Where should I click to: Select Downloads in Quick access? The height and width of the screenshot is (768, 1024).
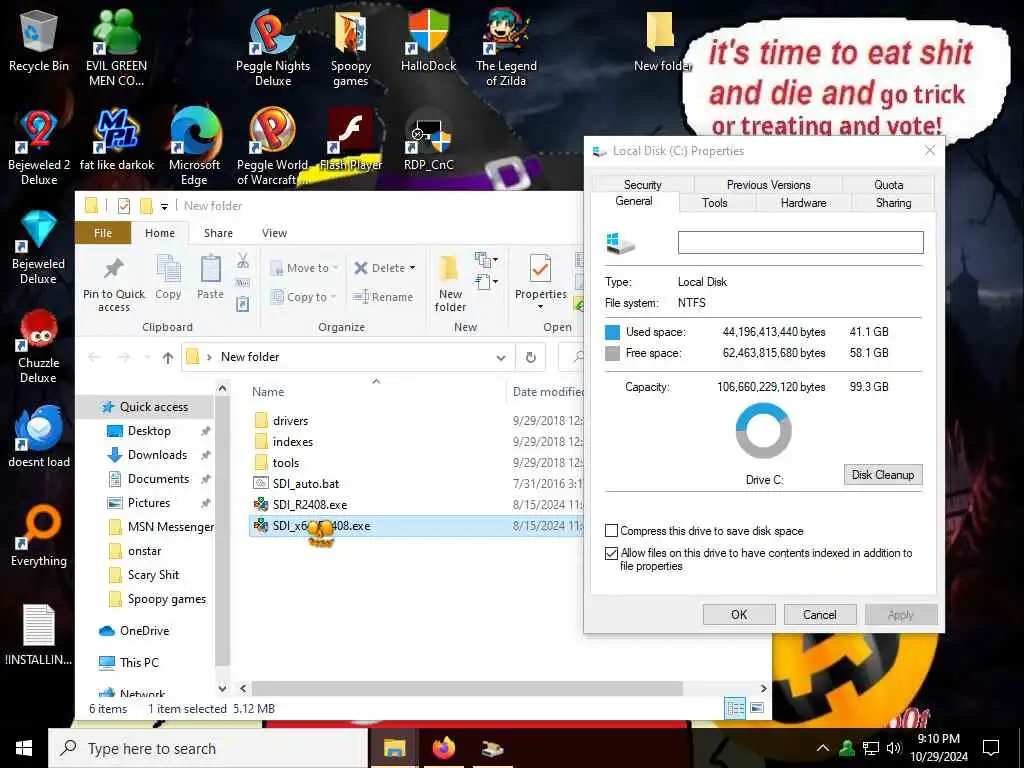click(x=157, y=455)
